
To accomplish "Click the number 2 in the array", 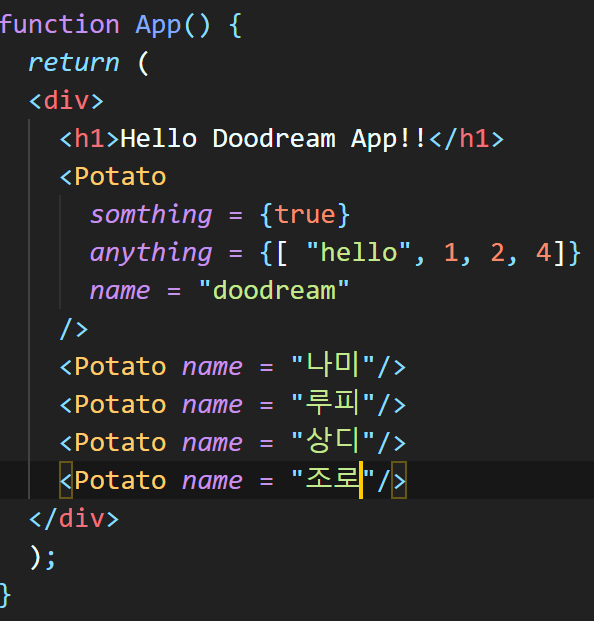I will [x=497, y=253].
